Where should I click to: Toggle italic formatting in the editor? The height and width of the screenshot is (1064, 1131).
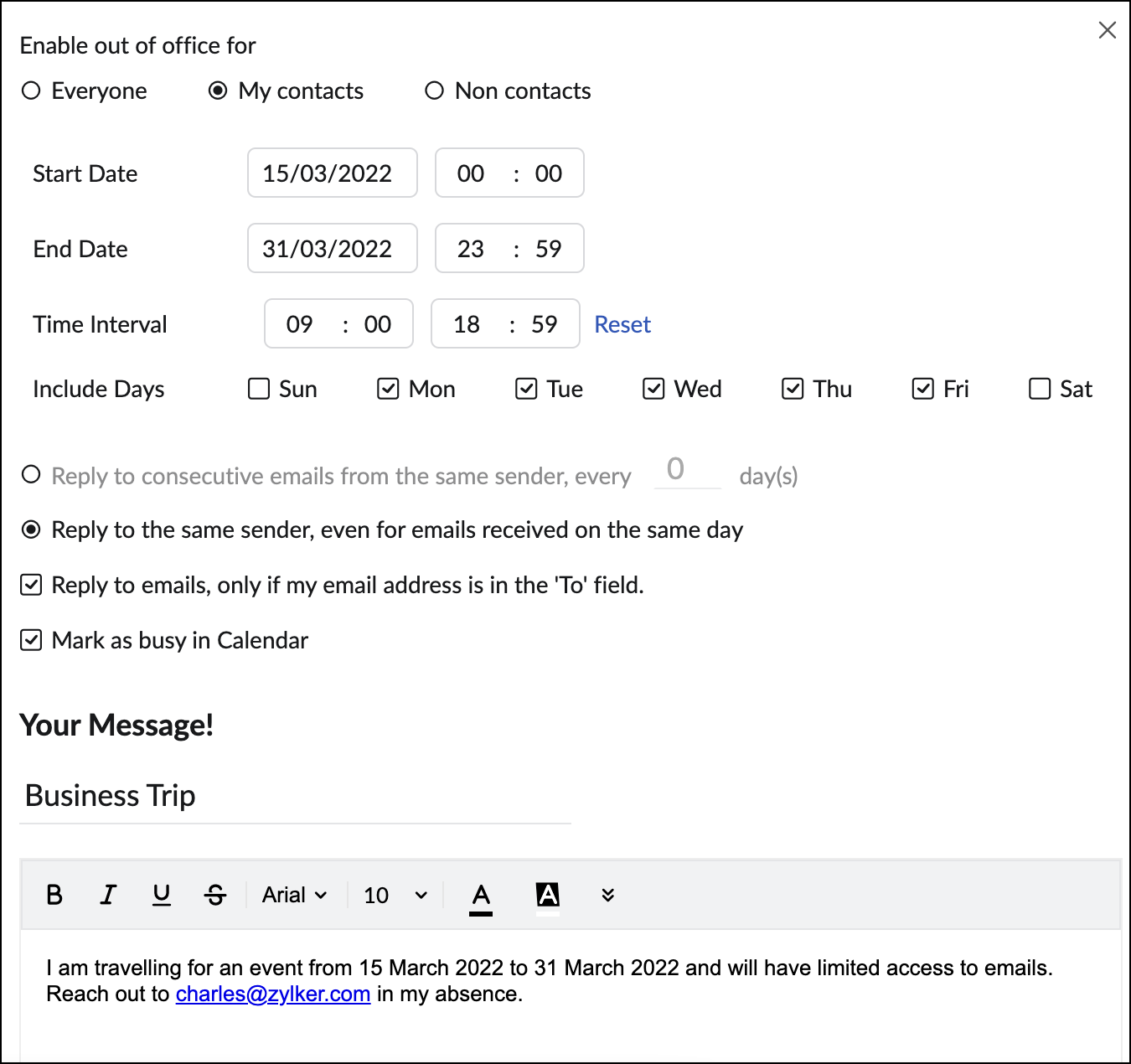pyautogui.click(x=108, y=895)
